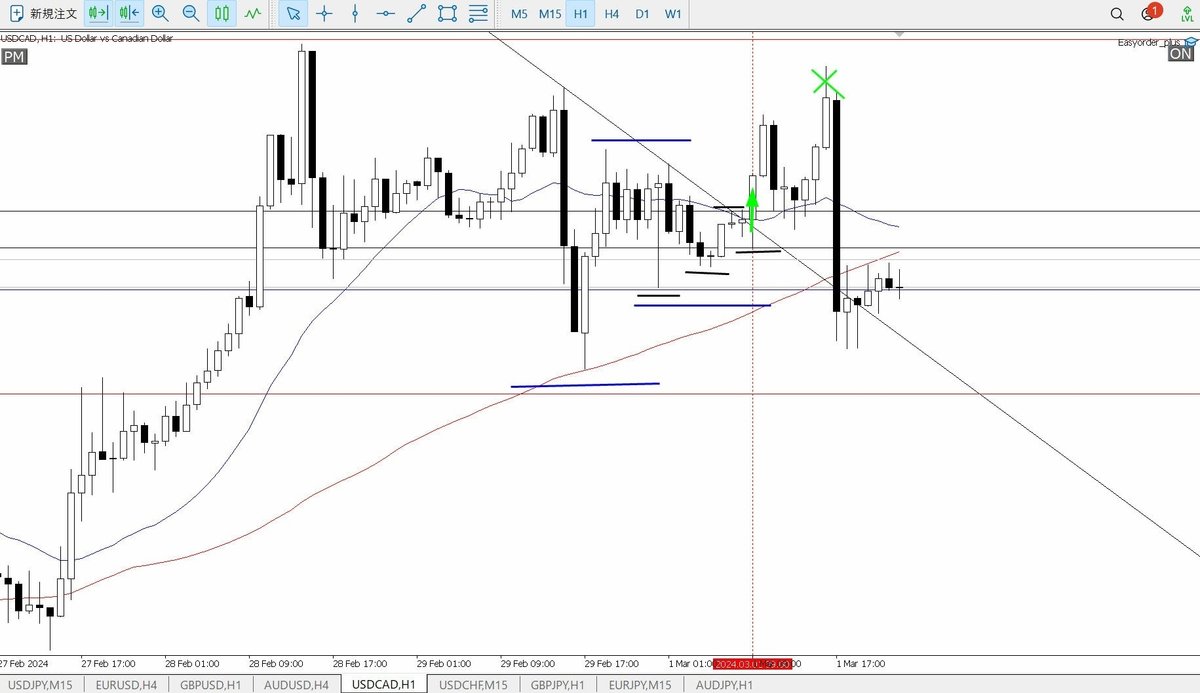Switch timeframe to D1
This screenshot has height=693, width=1200.
(642, 14)
